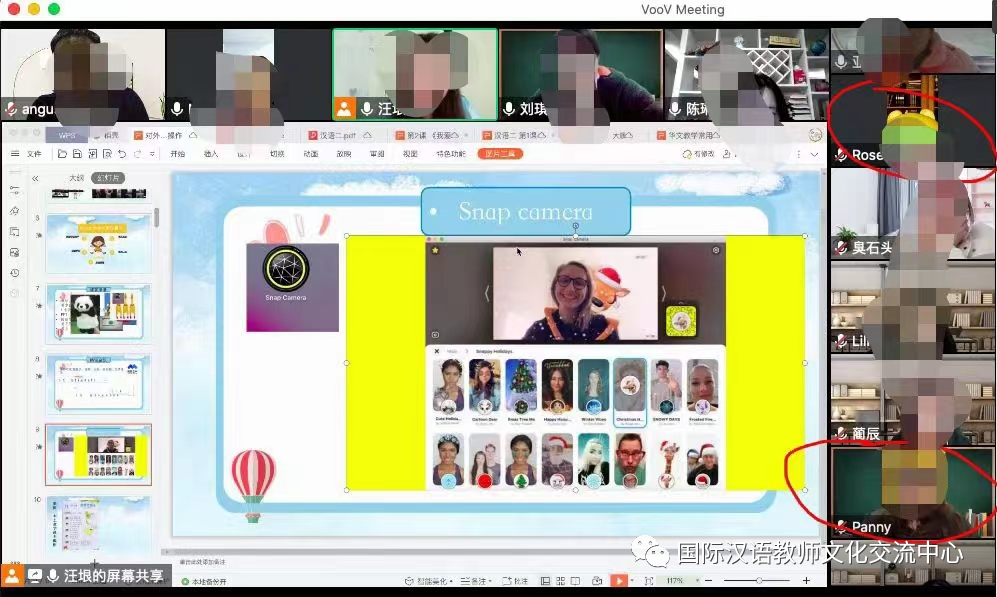Click the redo arrow icon

(x=137, y=154)
